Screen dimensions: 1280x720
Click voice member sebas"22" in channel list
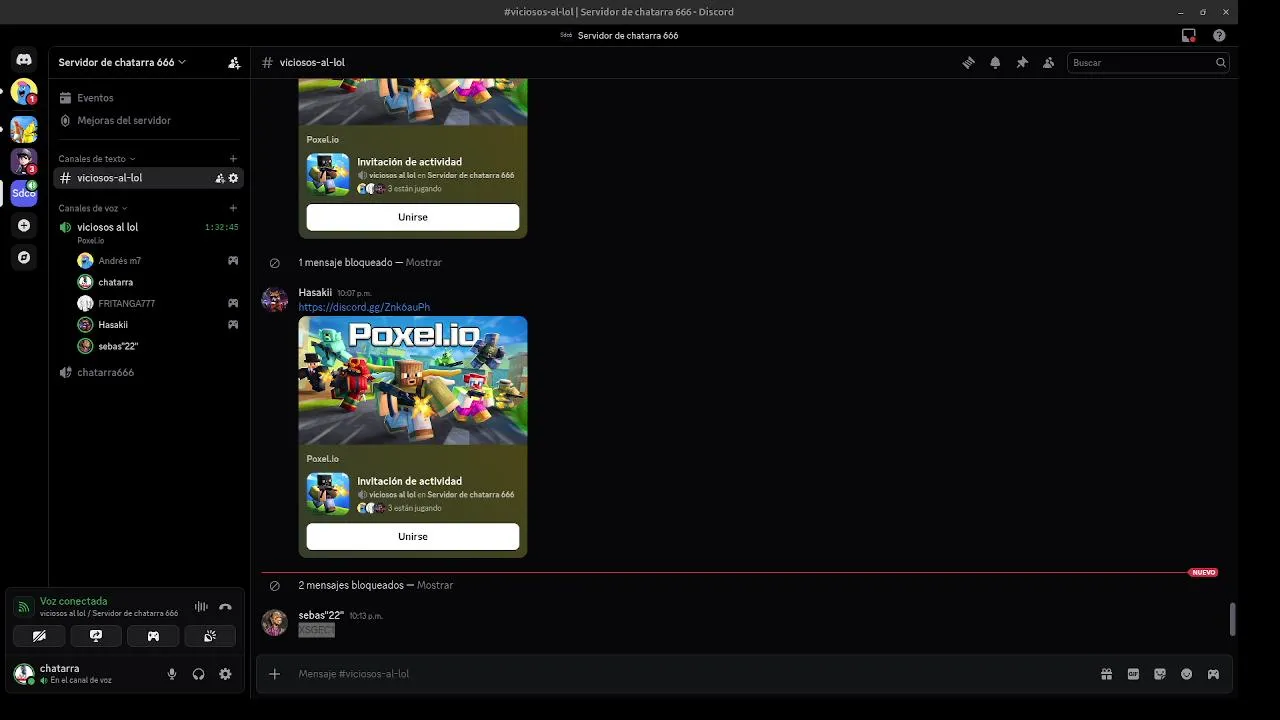click(158, 346)
